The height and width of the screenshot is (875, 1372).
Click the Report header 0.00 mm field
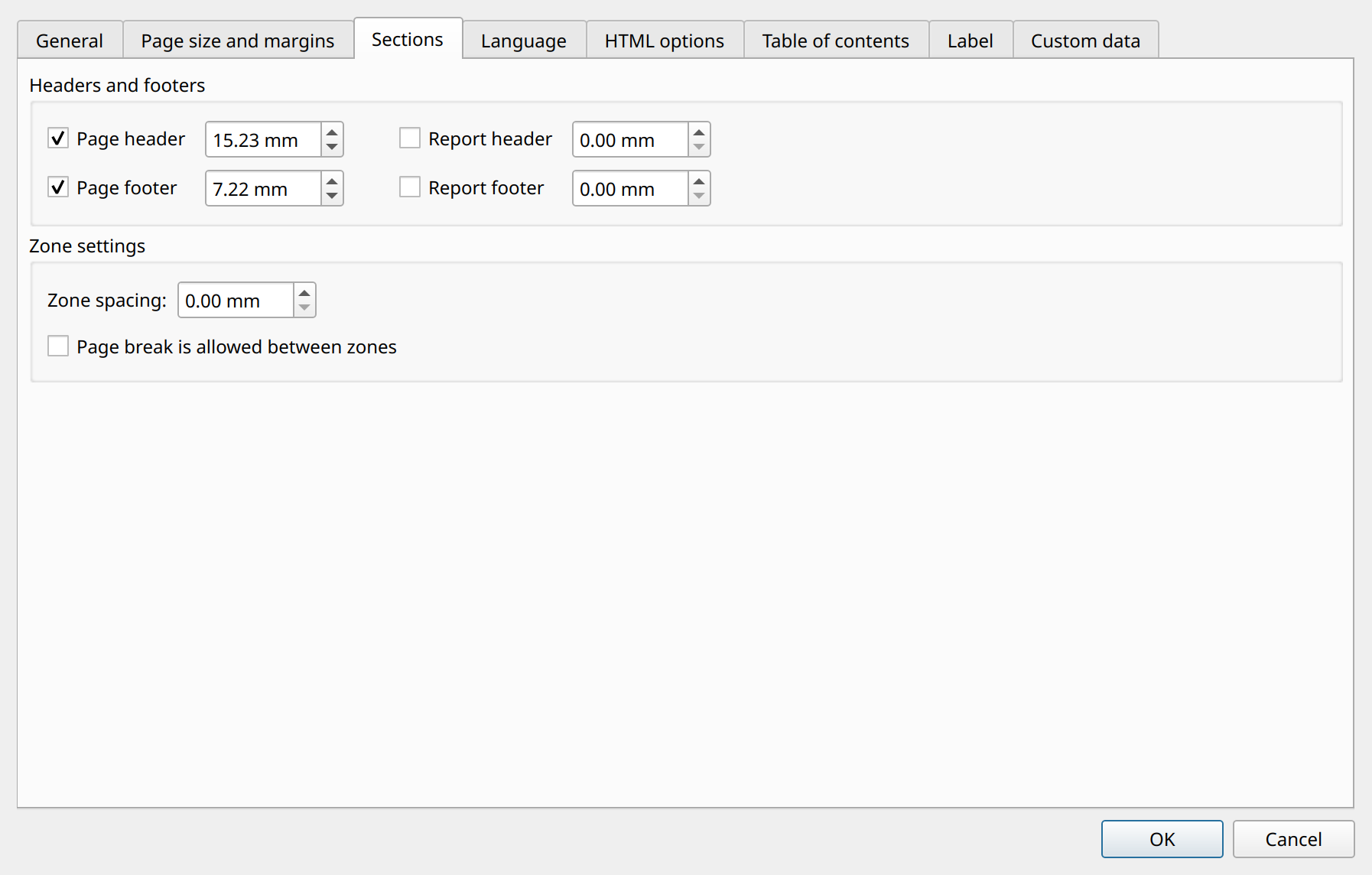[x=630, y=140]
